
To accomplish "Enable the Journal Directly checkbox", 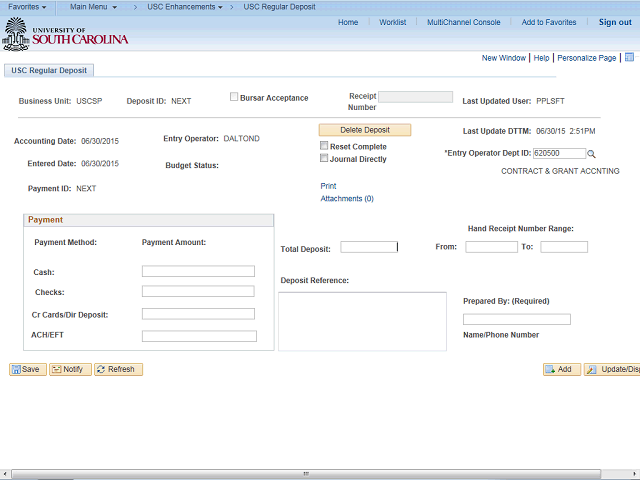I will 324,158.
